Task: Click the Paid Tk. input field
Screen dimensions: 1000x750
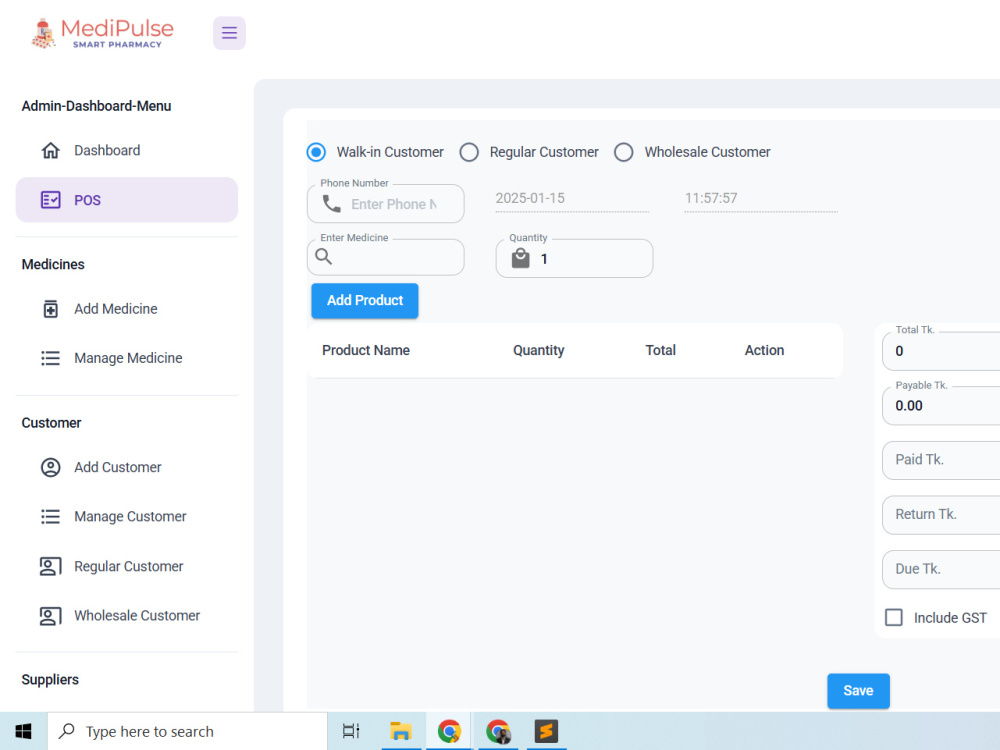Action: [x=941, y=460]
